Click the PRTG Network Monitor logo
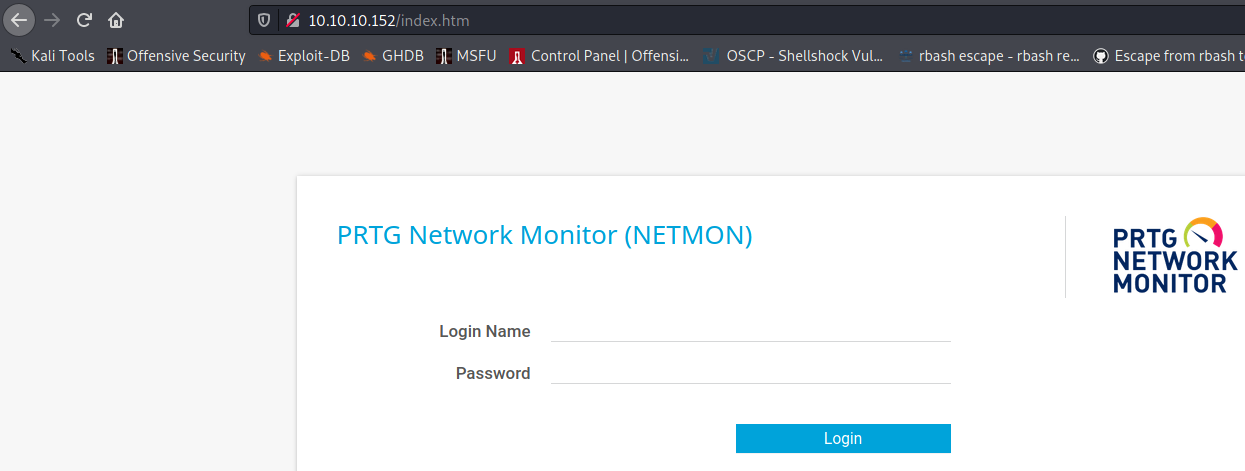Image resolution: width=1245 pixels, height=471 pixels. [x=1175, y=256]
